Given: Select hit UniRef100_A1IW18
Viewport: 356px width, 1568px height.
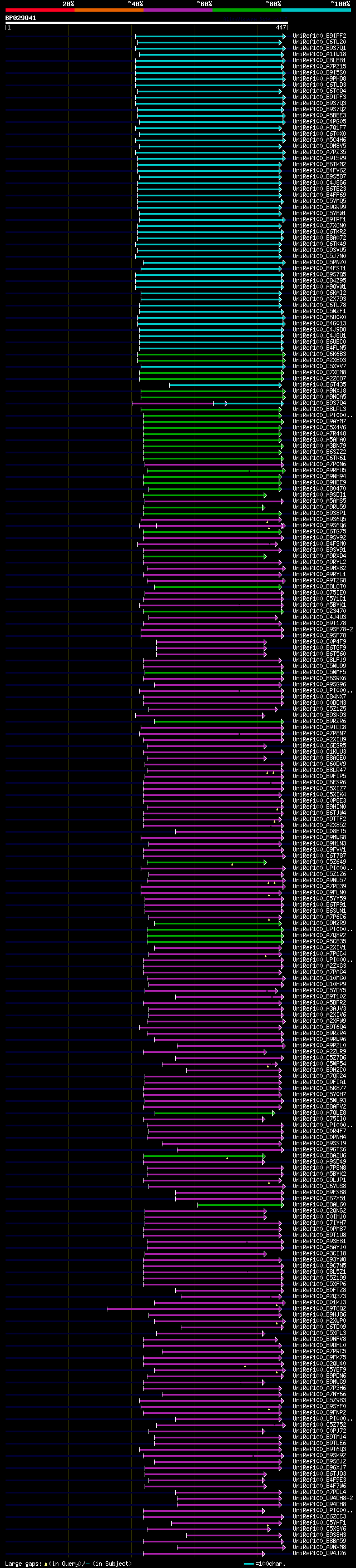Looking at the screenshot, I should click(x=319, y=54).
